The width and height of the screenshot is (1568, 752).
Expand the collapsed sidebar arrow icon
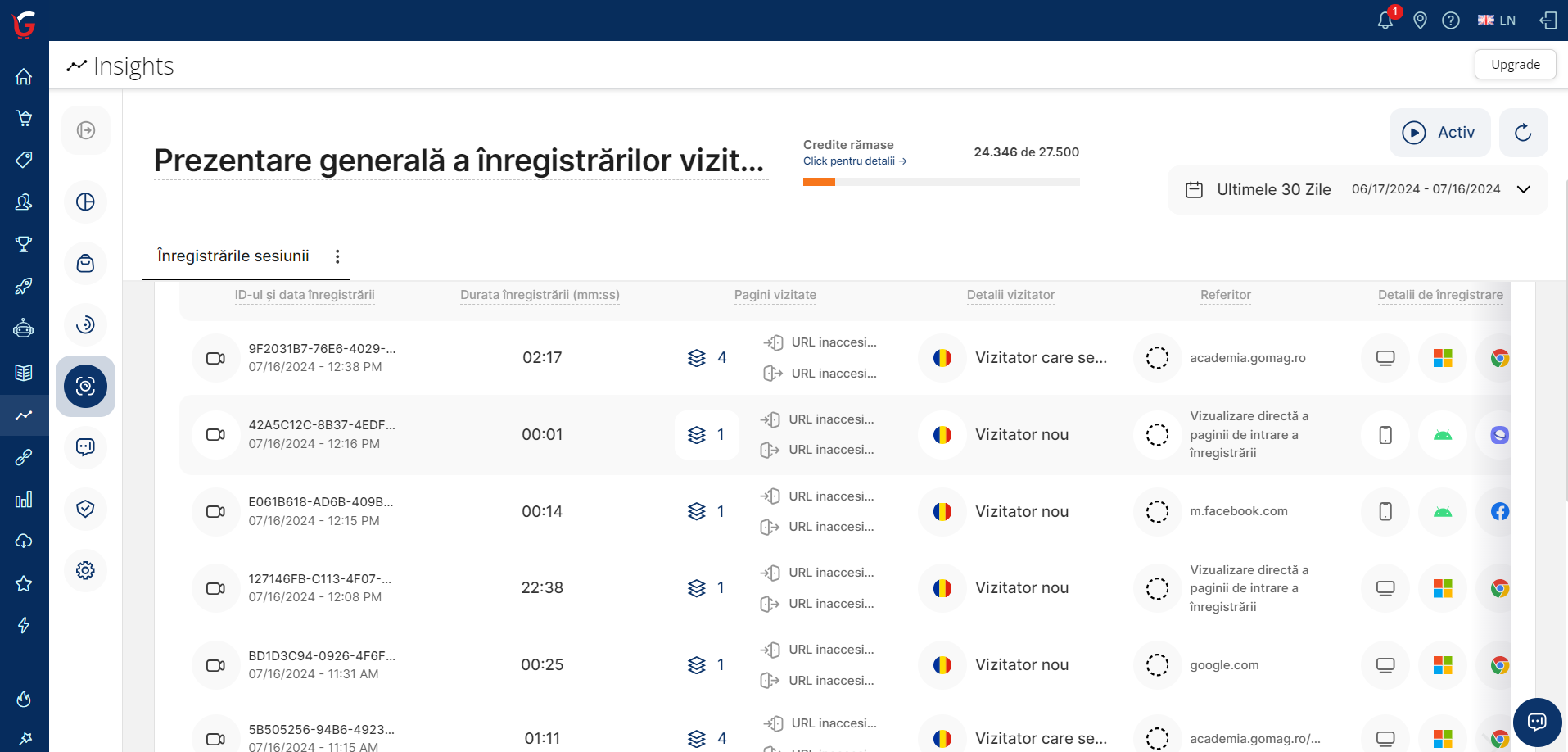85,130
